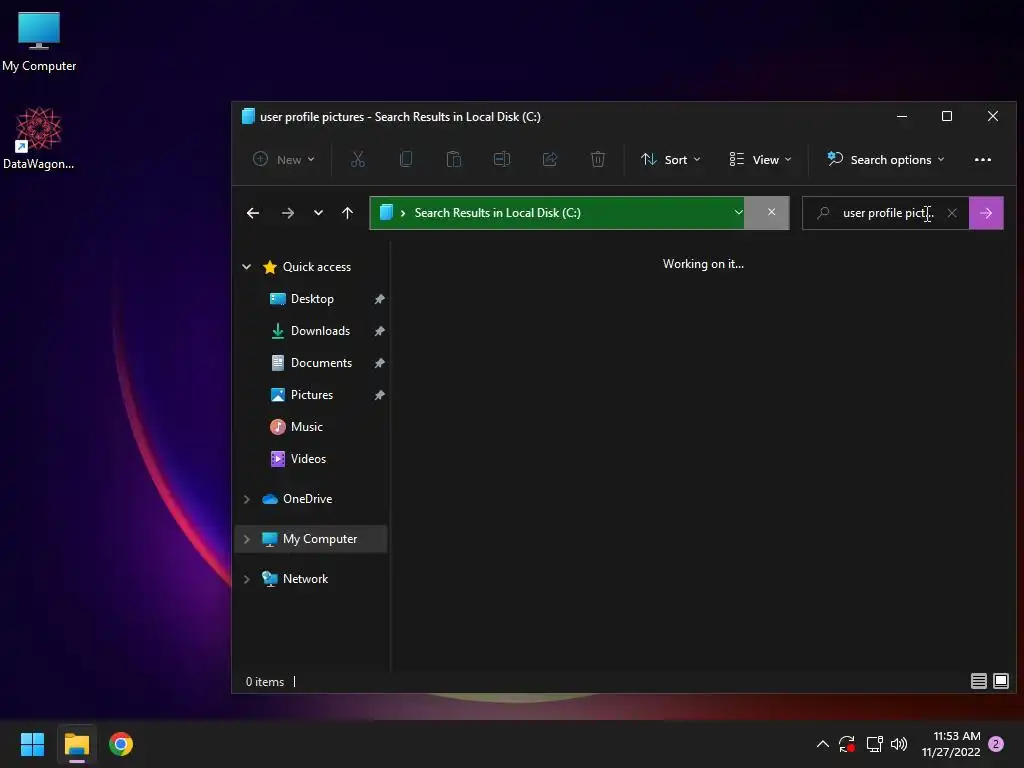This screenshot has height=768, width=1024.
Task: Open the Search options dropdown
Action: coord(886,159)
